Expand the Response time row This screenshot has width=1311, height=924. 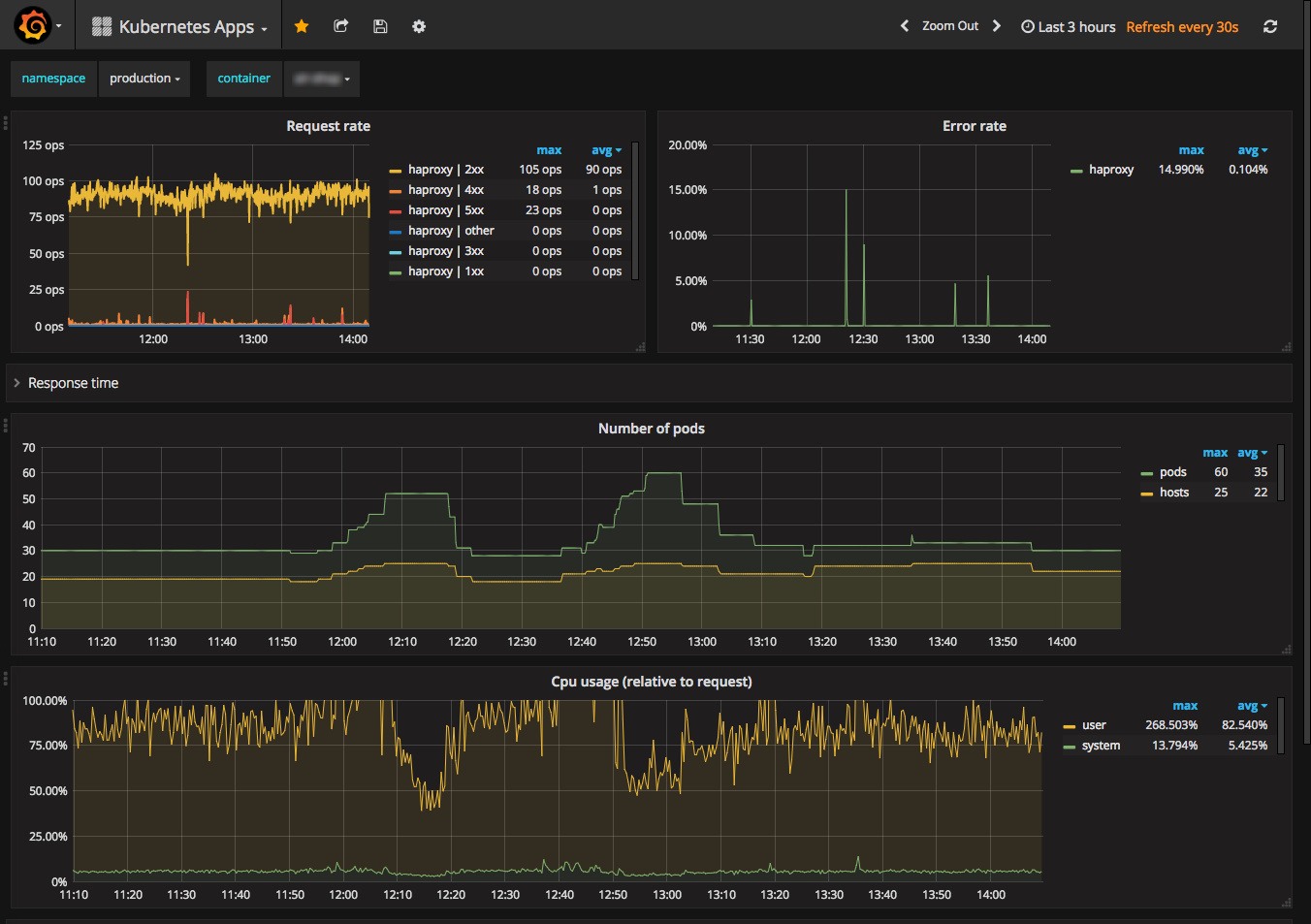tap(73, 383)
